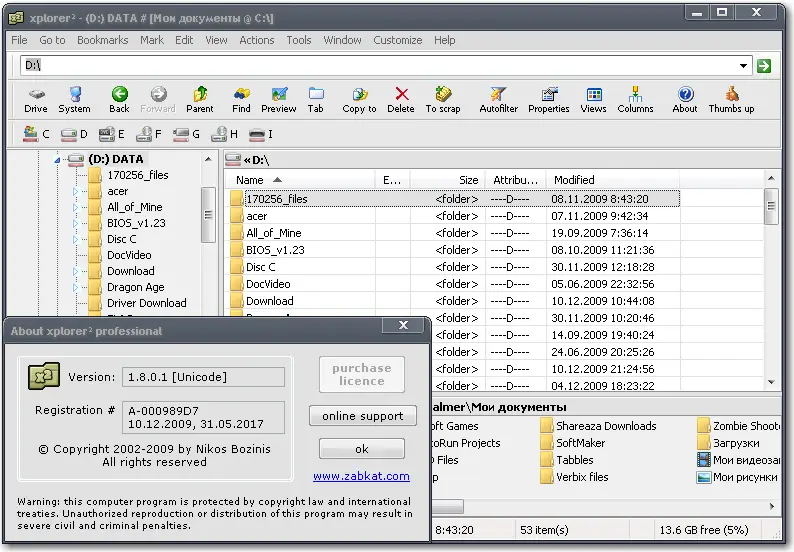794x552 pixels.
Task: Open the Mark menu
Action: tap(151, 40)
